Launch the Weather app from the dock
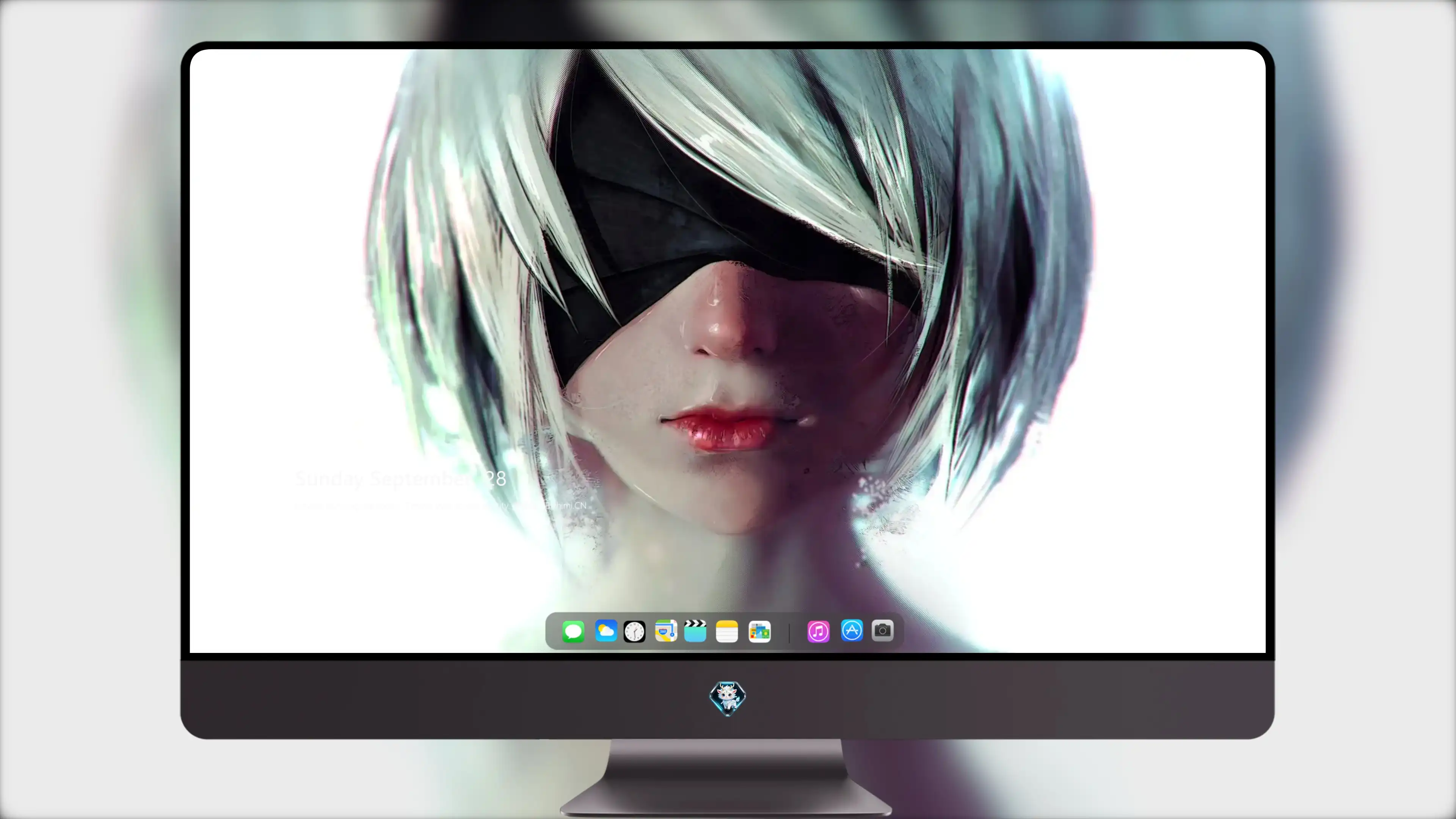1456x819 pixels. pyautogui.click(x=606, y=631)
